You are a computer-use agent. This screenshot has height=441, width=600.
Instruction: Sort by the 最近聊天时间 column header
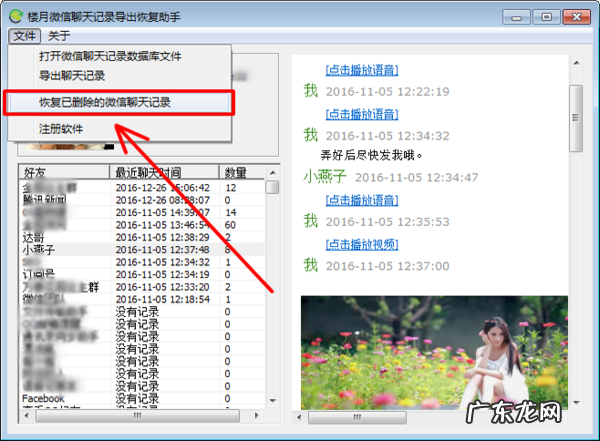(x=165, y=172)
